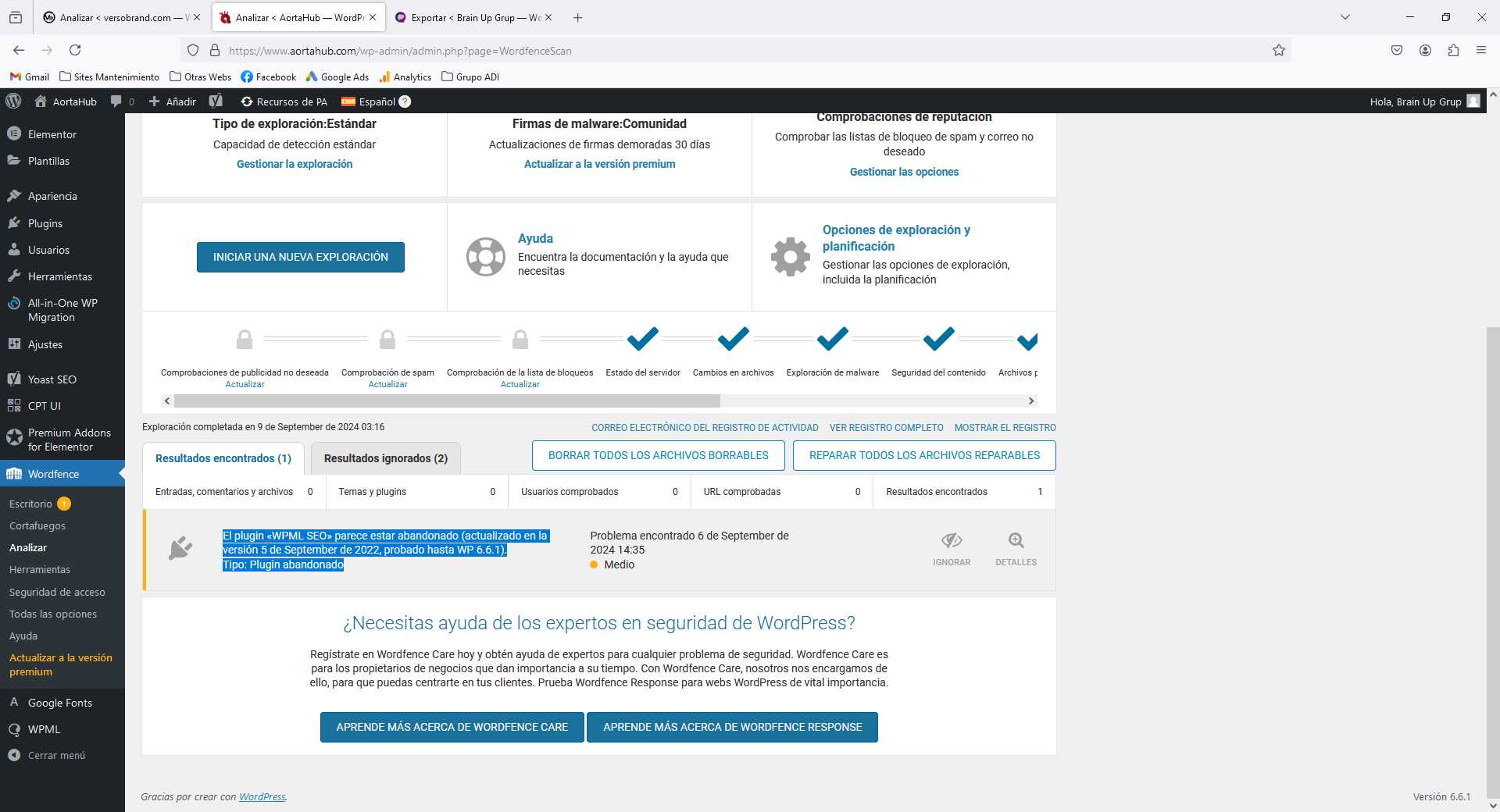Click Aprende más acerca de Wordfence Response
1500x812 pixels.
tap(733, 727)
